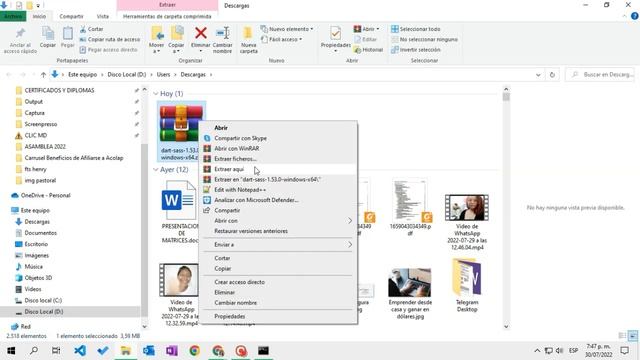Choose Edit with Notepad++

278,189
